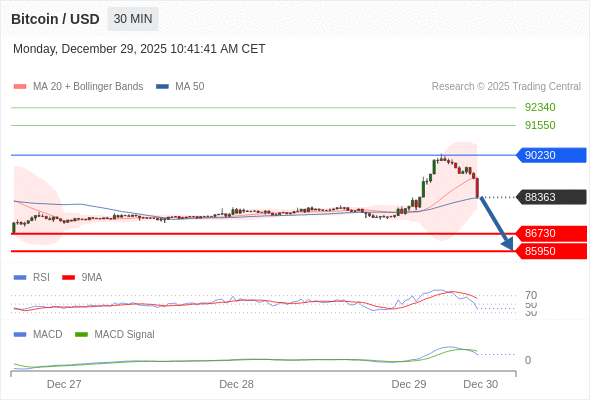The image size is (590, 400).
Task: Select the MA 50 legend label
Action: pyautogui.click(x=190, y=87)
